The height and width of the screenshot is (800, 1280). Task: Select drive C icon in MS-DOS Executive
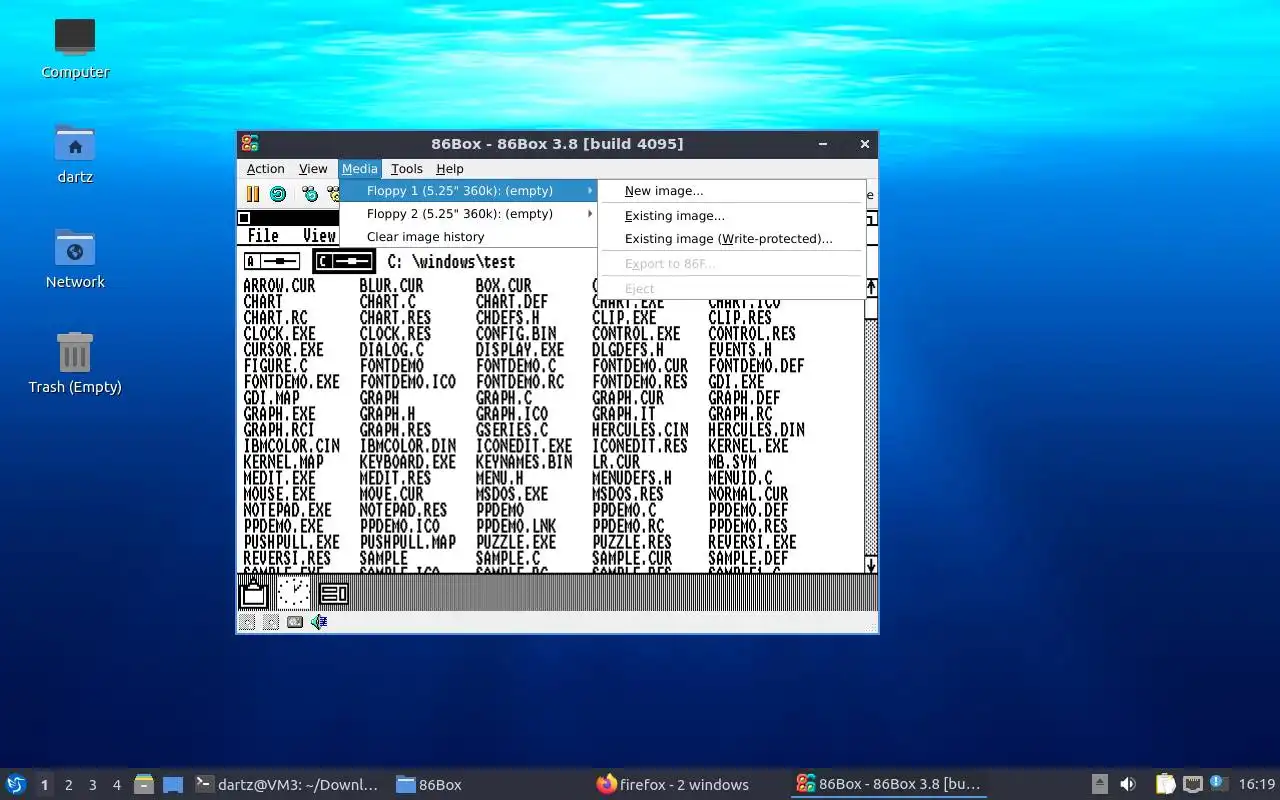(344, 261)
